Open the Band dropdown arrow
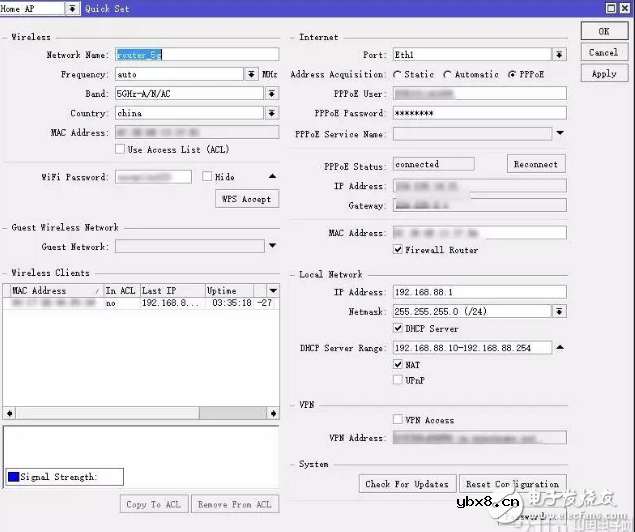 click(272, 94)
